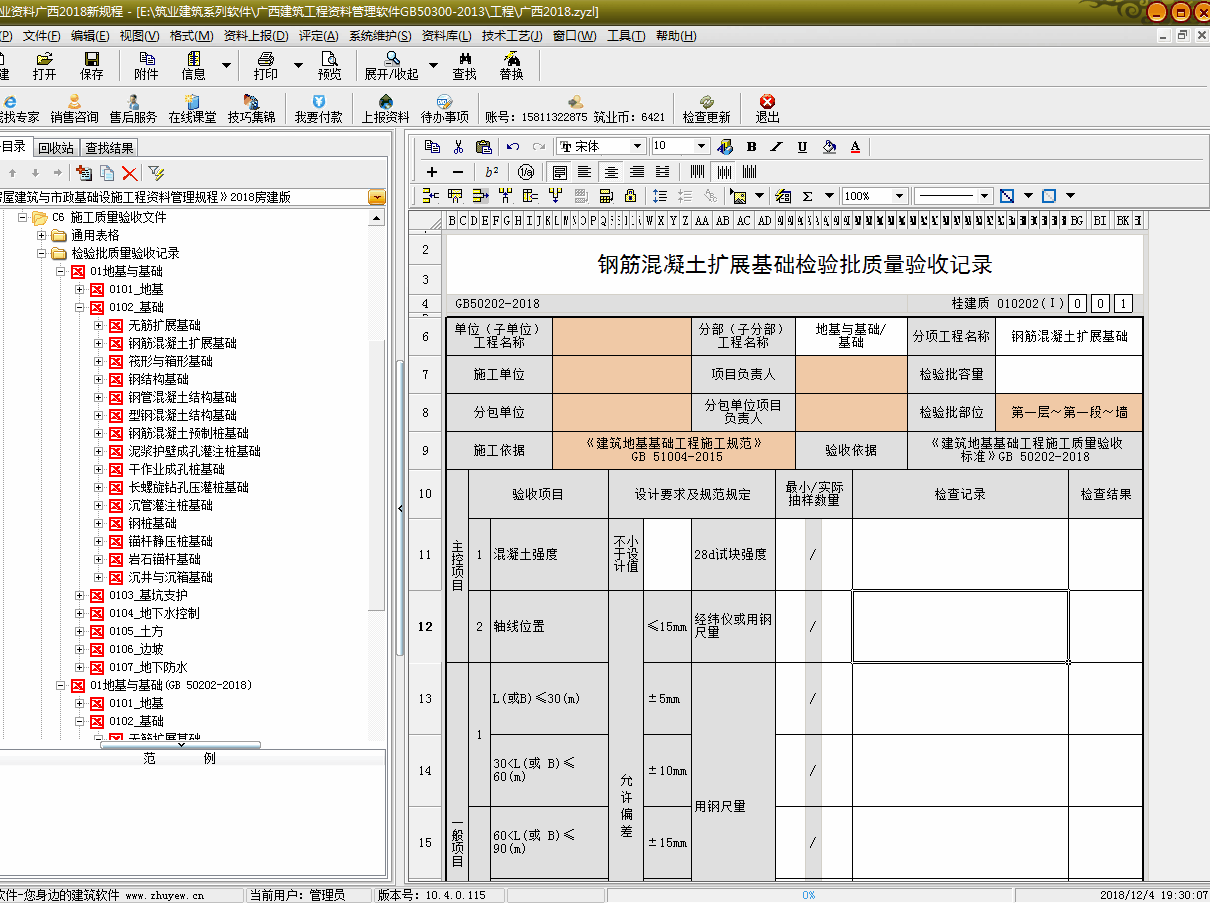The width and height of the screenshot is (1210, 903).
Task: Click 检查更新 check for updates
Action: [x=706, y=108]
